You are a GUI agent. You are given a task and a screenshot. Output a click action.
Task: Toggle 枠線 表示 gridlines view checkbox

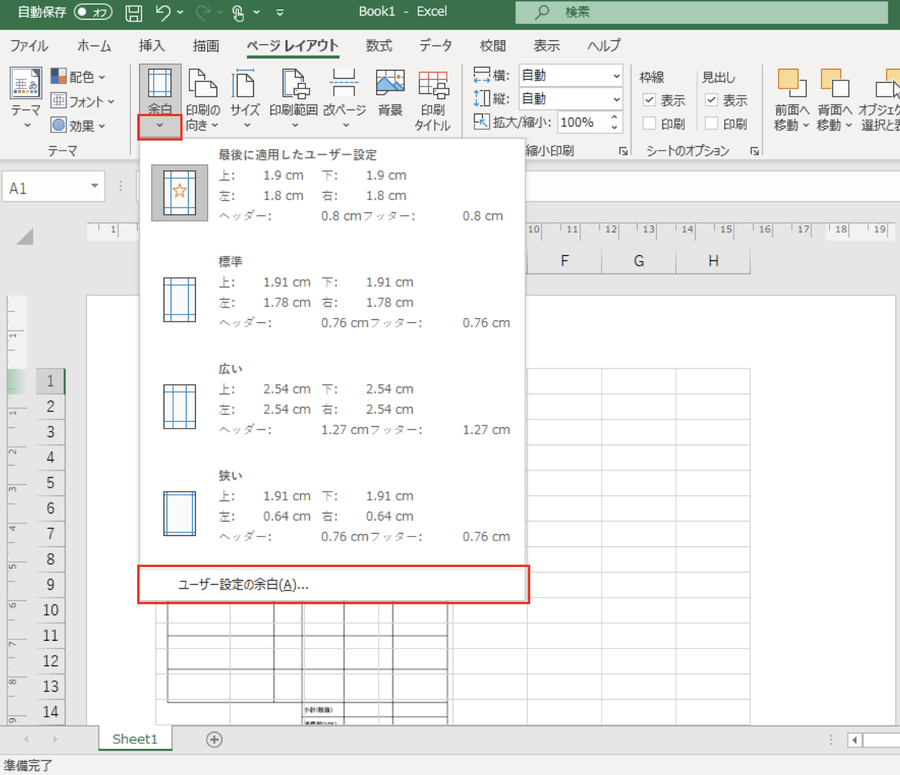coord(649,100)
